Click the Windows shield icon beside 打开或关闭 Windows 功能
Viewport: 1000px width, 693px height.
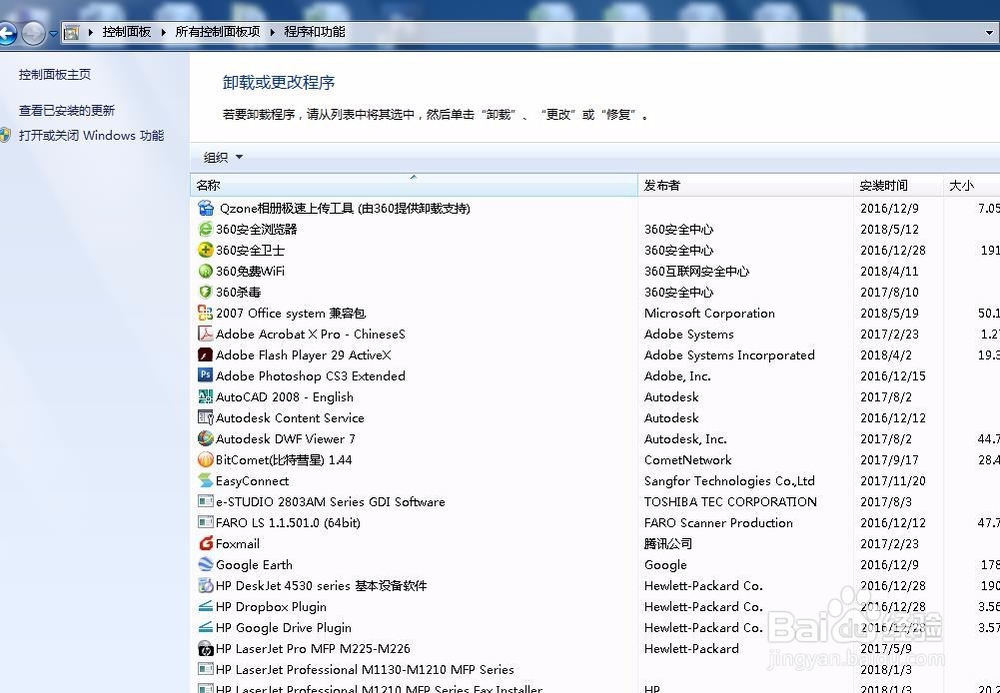[x=6, y=135]
